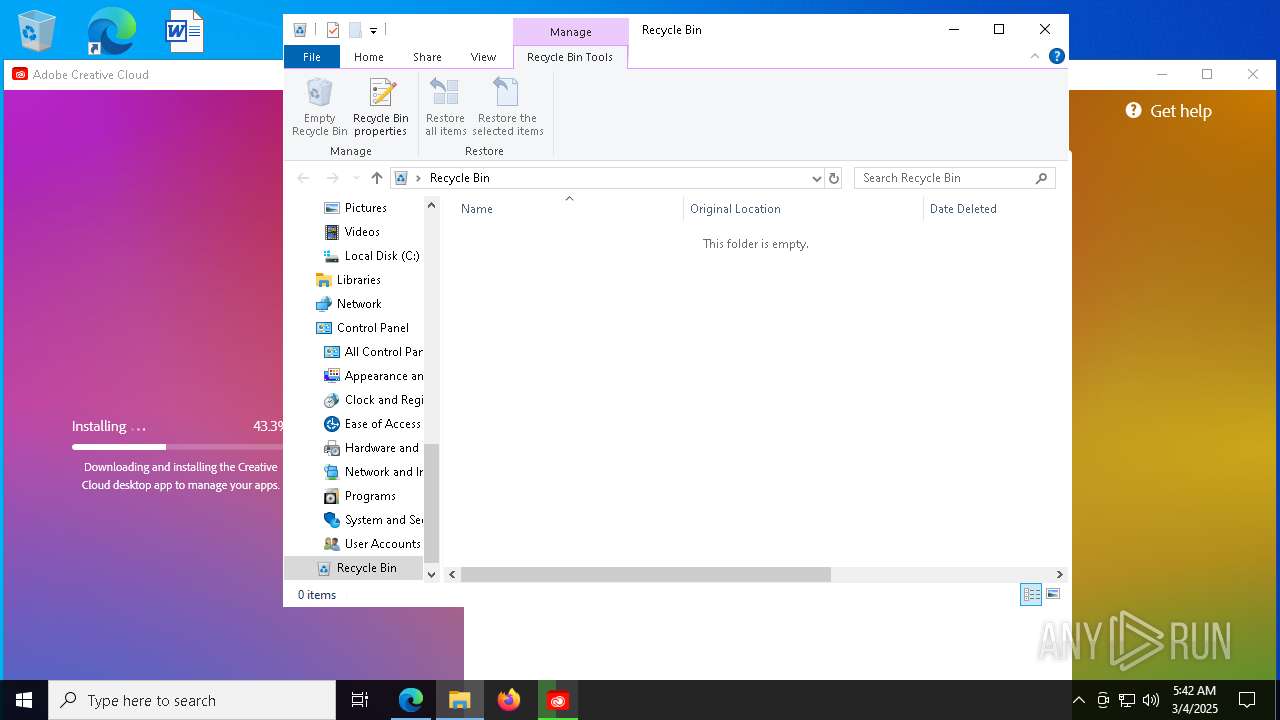Click Creative Cloud install progress bar
This screenshot has width=1280, height=720.
coord(178,447)
